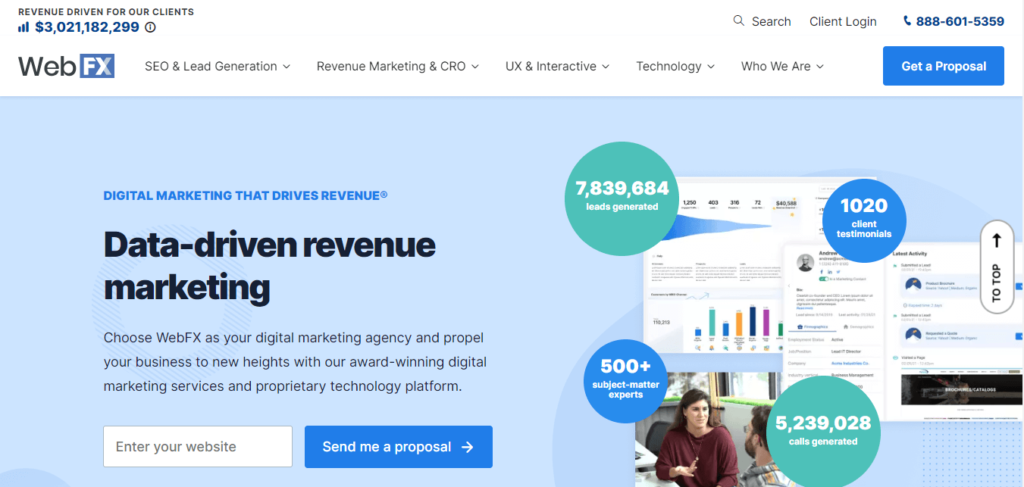Click the 5,239,028 calls generated circle
This screenshot has height=487, width=1024.
pyautogui.click(x=823, y=432)
